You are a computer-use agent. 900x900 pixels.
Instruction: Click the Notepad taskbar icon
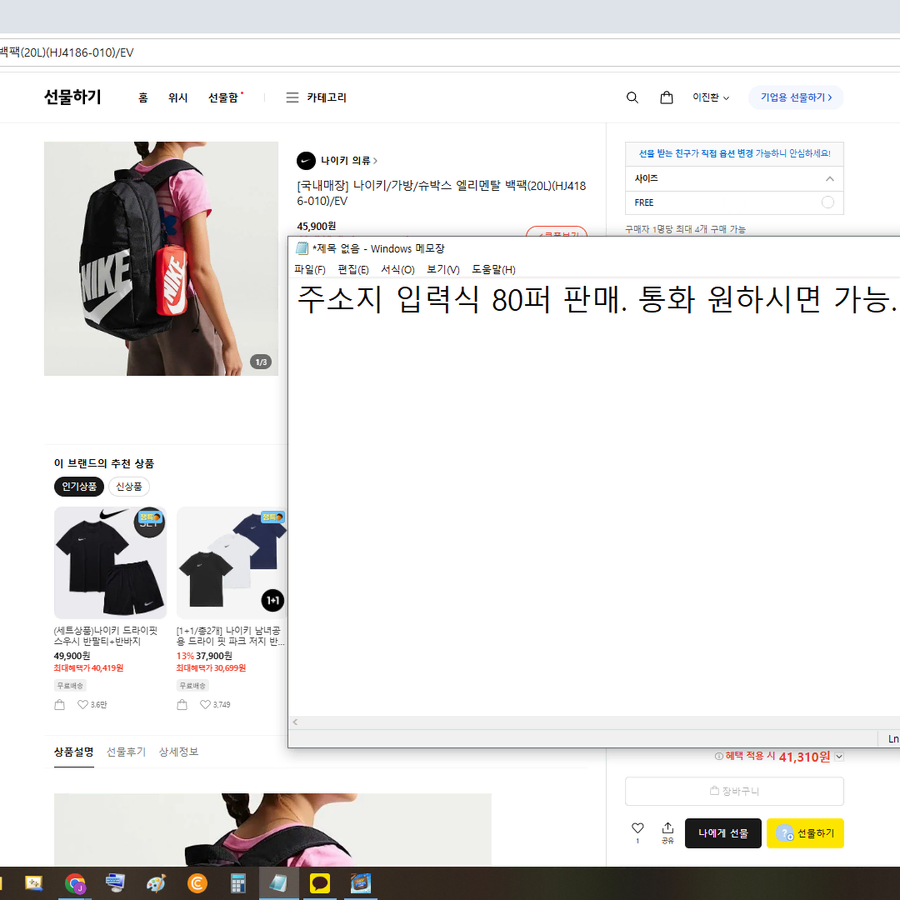click(x=279, y=883)
